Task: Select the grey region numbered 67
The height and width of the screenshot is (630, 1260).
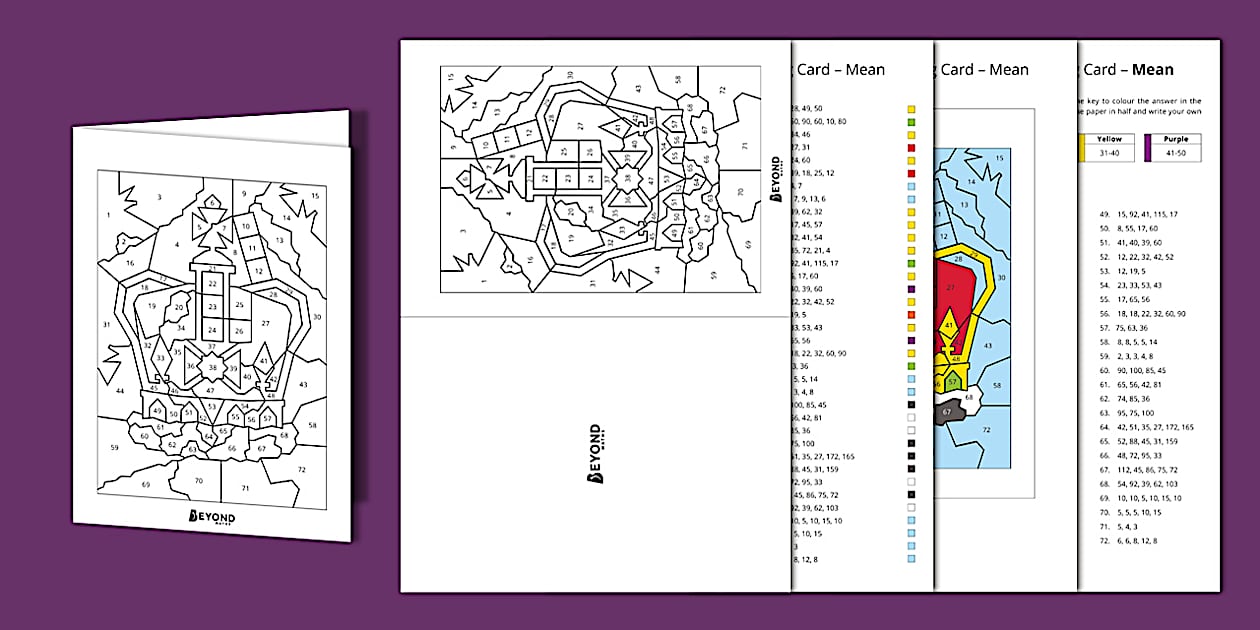Action: 946,411
